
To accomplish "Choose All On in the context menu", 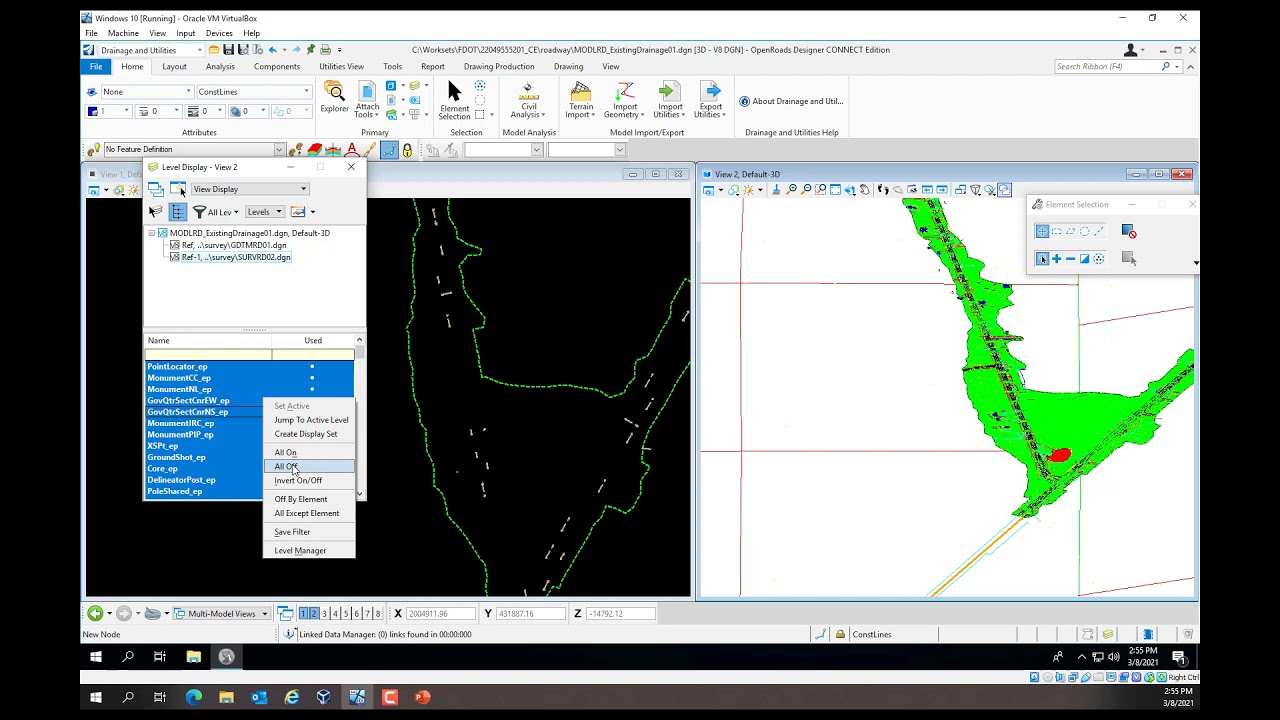I will pyautogui.click(x=308, y=452).
